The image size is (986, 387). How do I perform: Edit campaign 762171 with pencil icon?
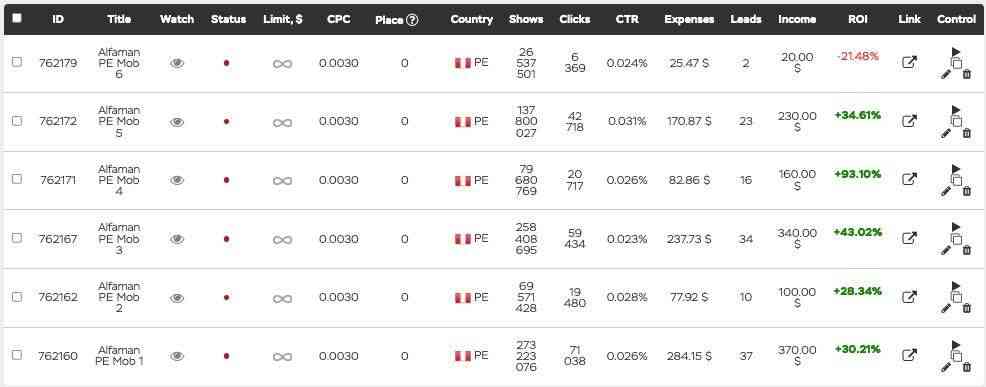pos(946,191)
